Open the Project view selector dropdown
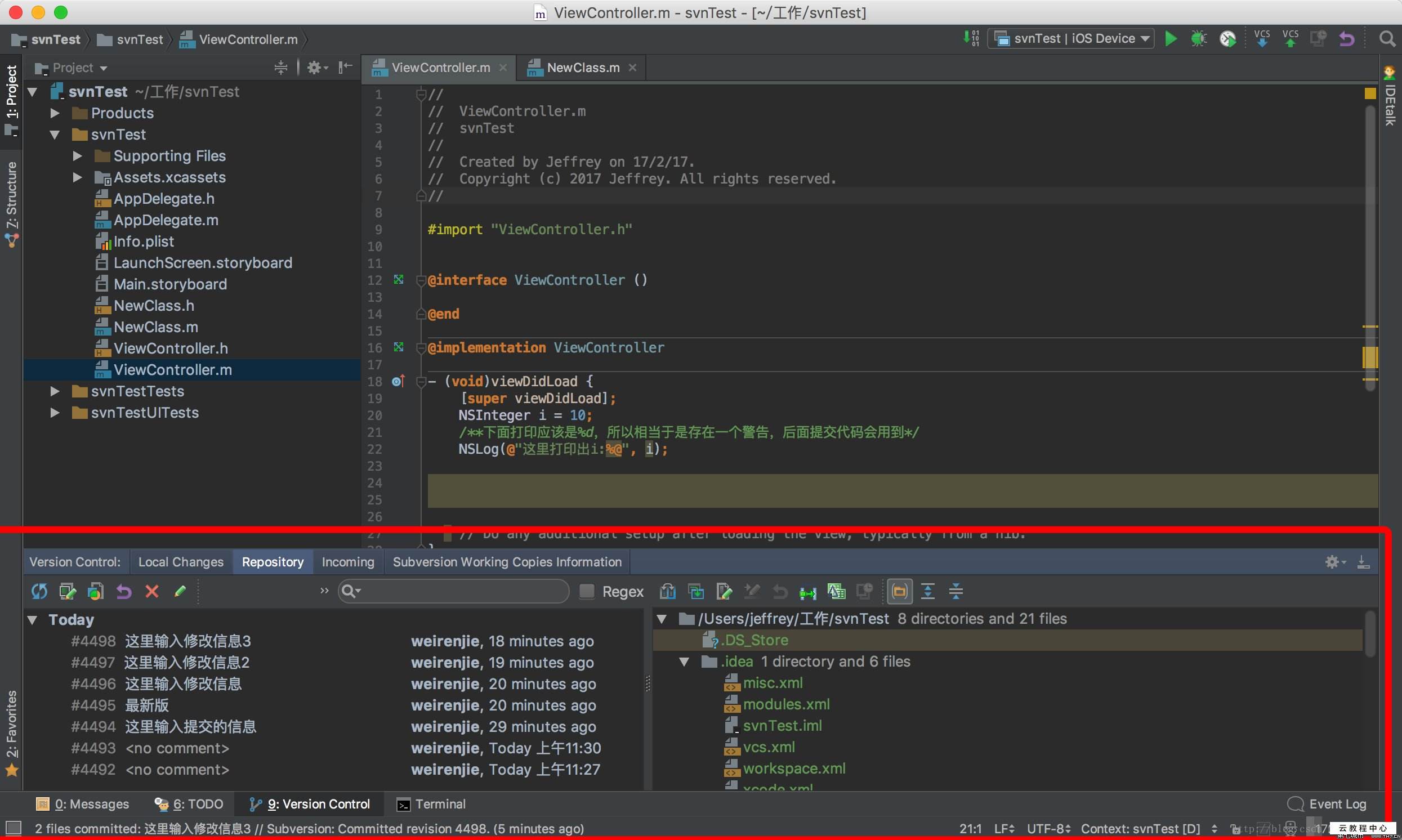 click(72, 68)
